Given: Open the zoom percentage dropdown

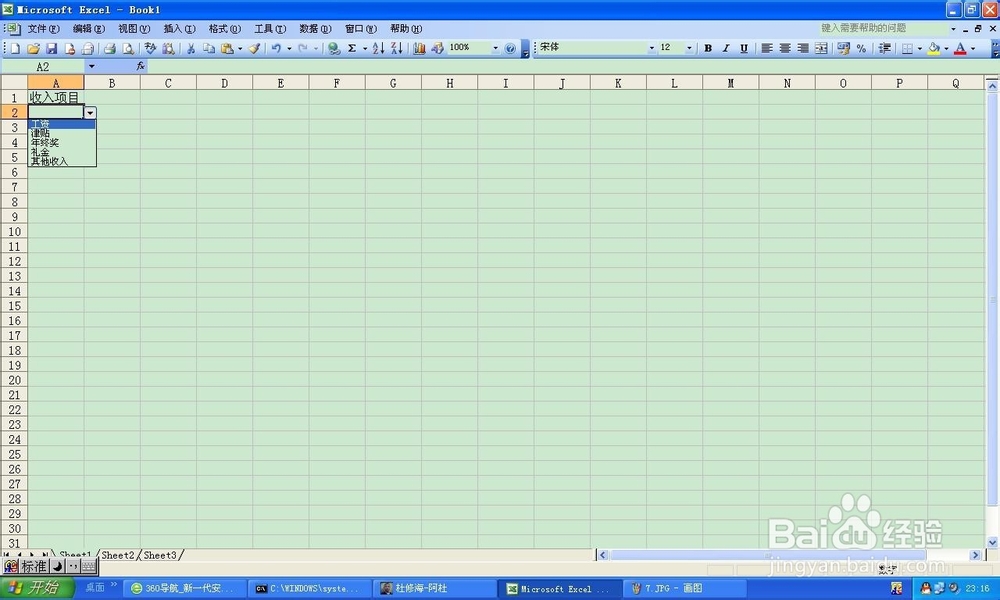Looking at the screenshot, I should [495, 48].
